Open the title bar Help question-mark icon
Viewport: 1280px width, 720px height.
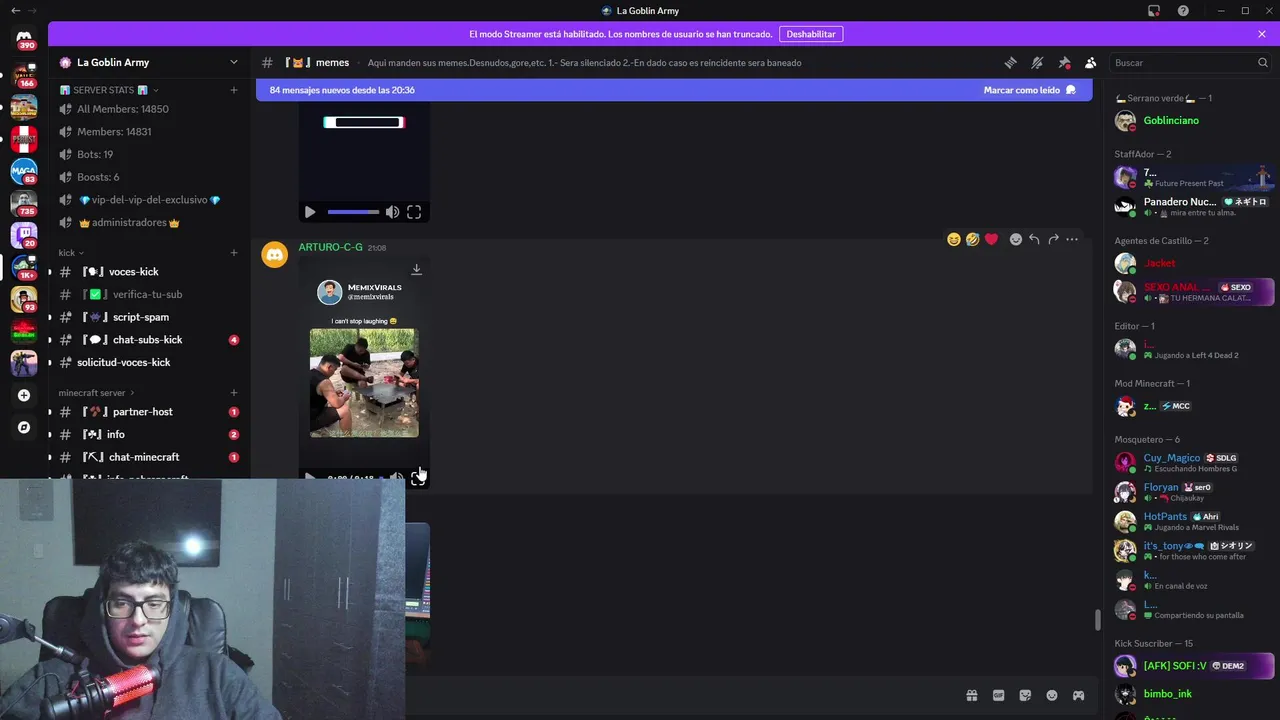pos(1183,11)
